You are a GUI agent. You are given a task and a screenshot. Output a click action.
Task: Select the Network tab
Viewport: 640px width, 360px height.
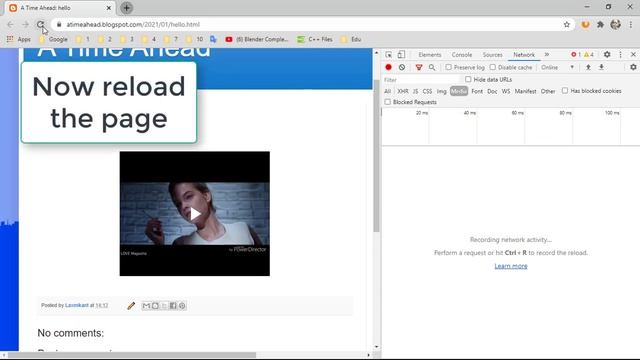coord(524,55)
